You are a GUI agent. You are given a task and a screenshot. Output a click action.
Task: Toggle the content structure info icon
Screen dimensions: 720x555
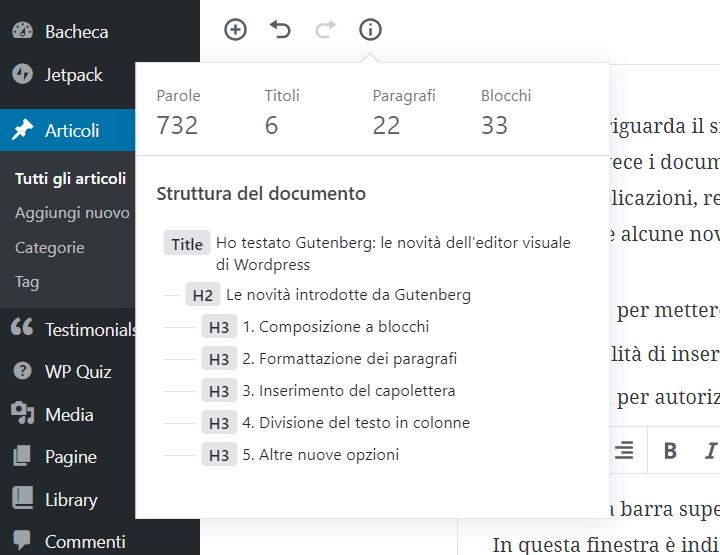pos(370,30)
